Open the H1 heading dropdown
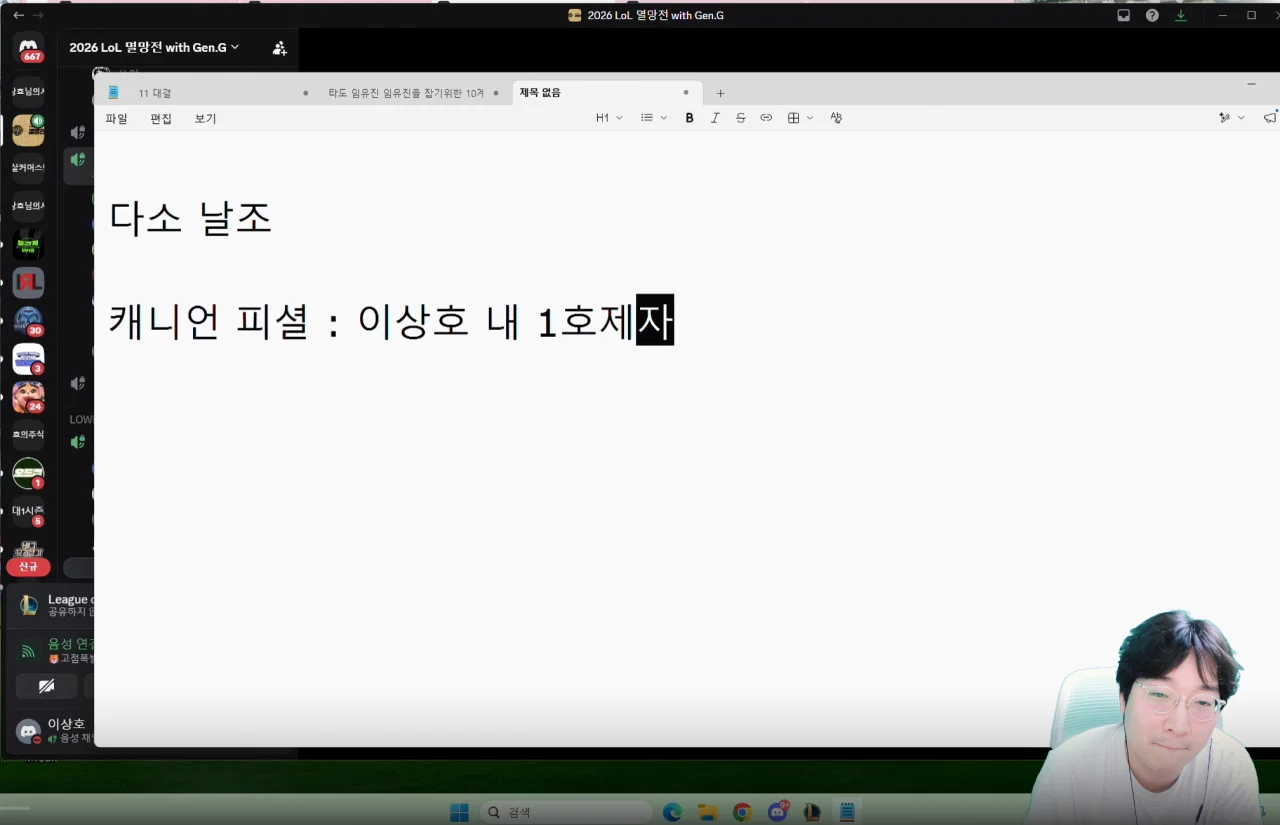The image size is (1280, 825). 609,118
